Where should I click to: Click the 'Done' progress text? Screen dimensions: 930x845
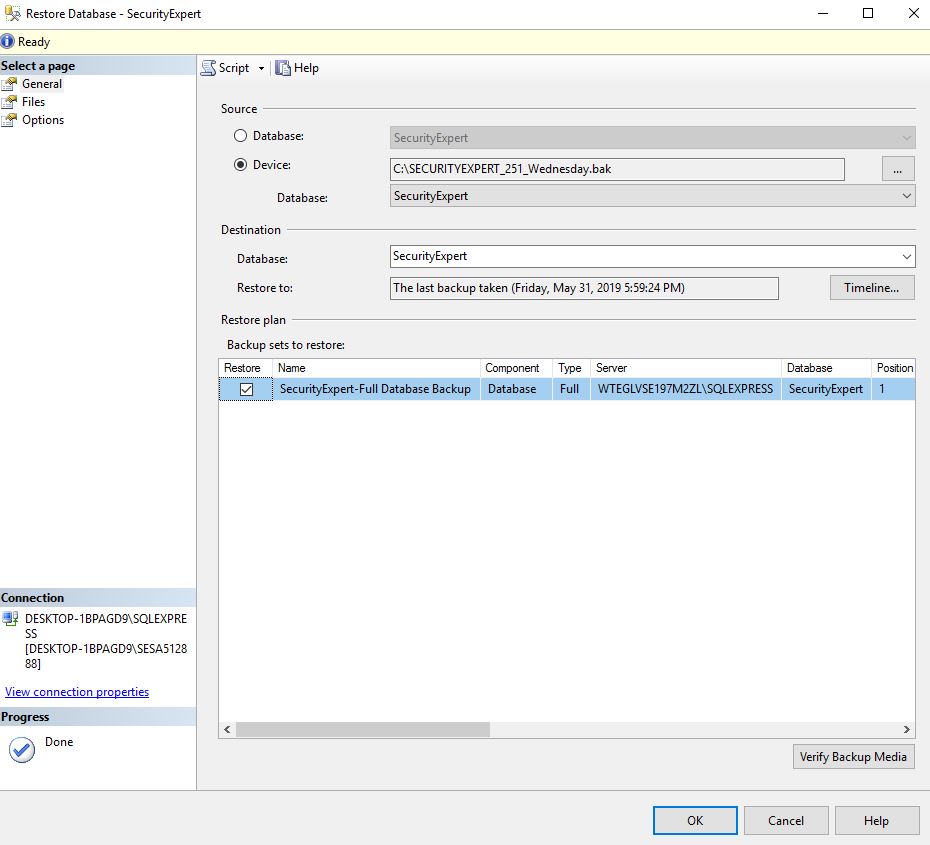tap(59, 742)
